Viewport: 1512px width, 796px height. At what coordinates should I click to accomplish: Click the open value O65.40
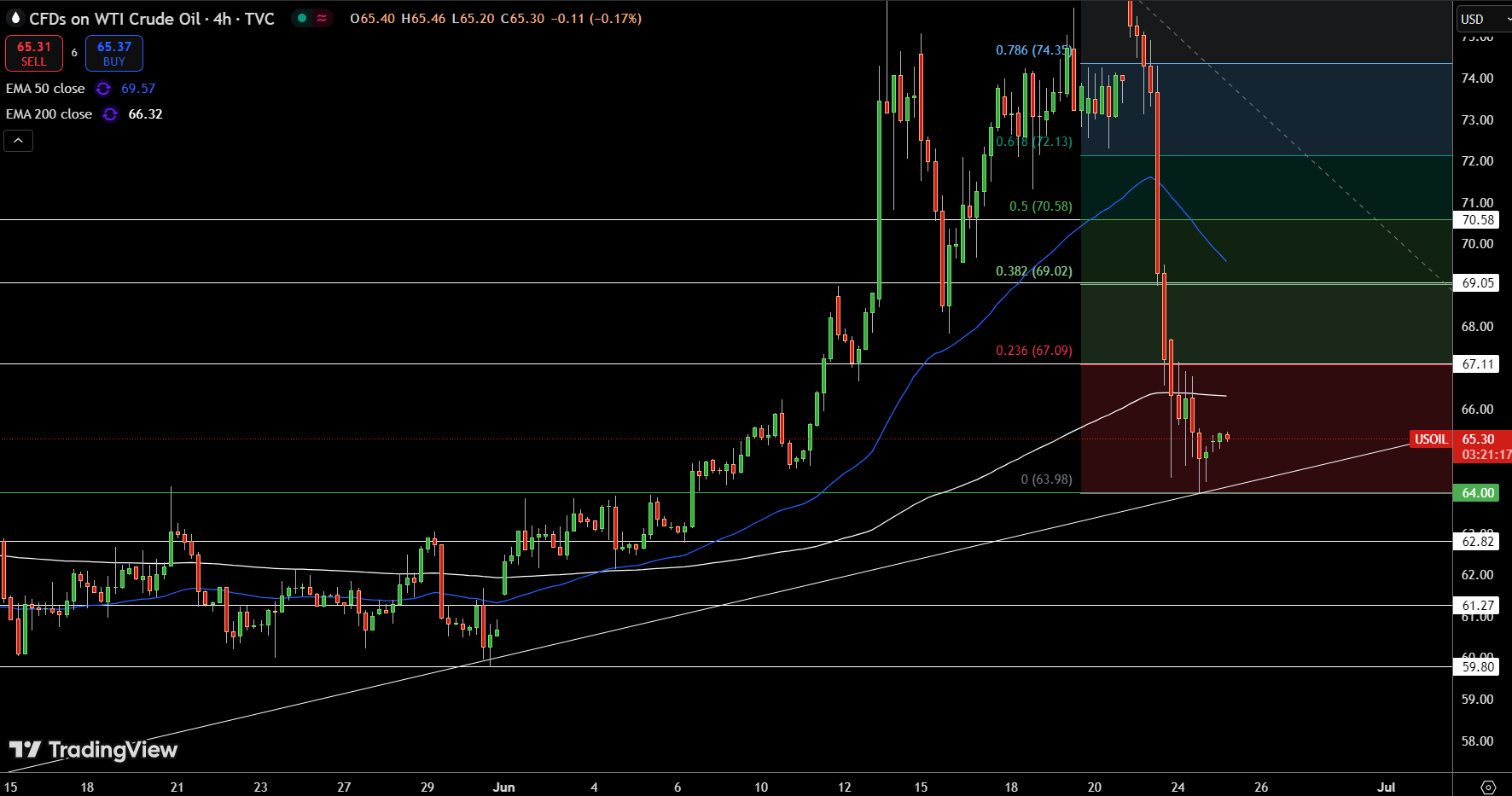tap(372, 19)
